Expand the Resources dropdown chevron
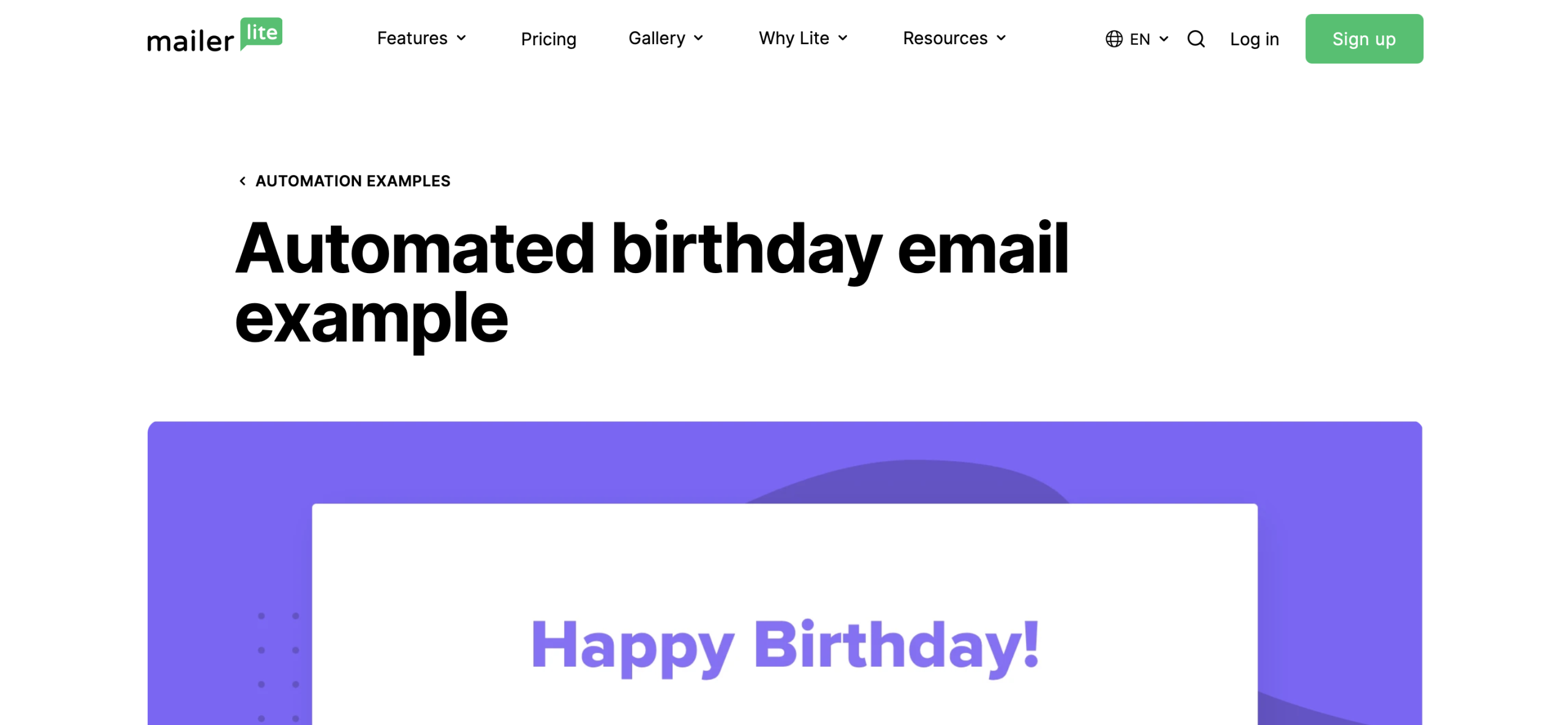Viewport: 1568px width, 725px height. (x=1001, y=38)
